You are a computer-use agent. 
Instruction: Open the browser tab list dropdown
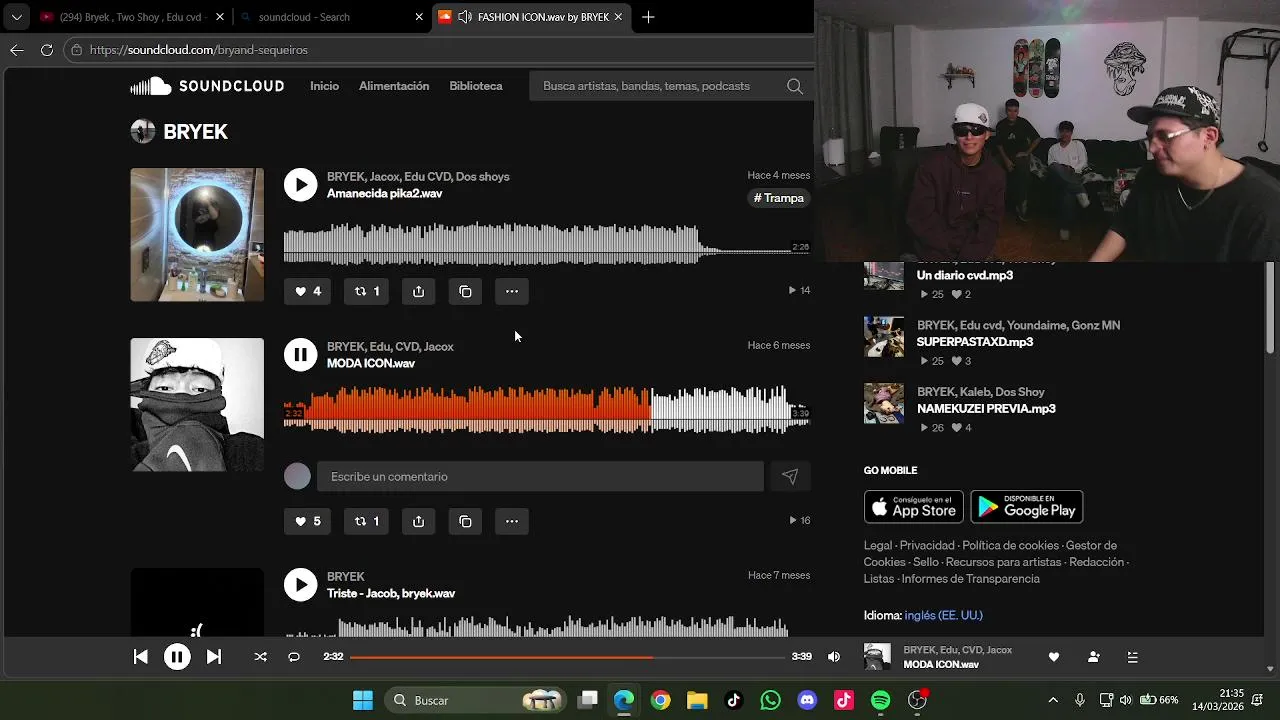point(16,17)
